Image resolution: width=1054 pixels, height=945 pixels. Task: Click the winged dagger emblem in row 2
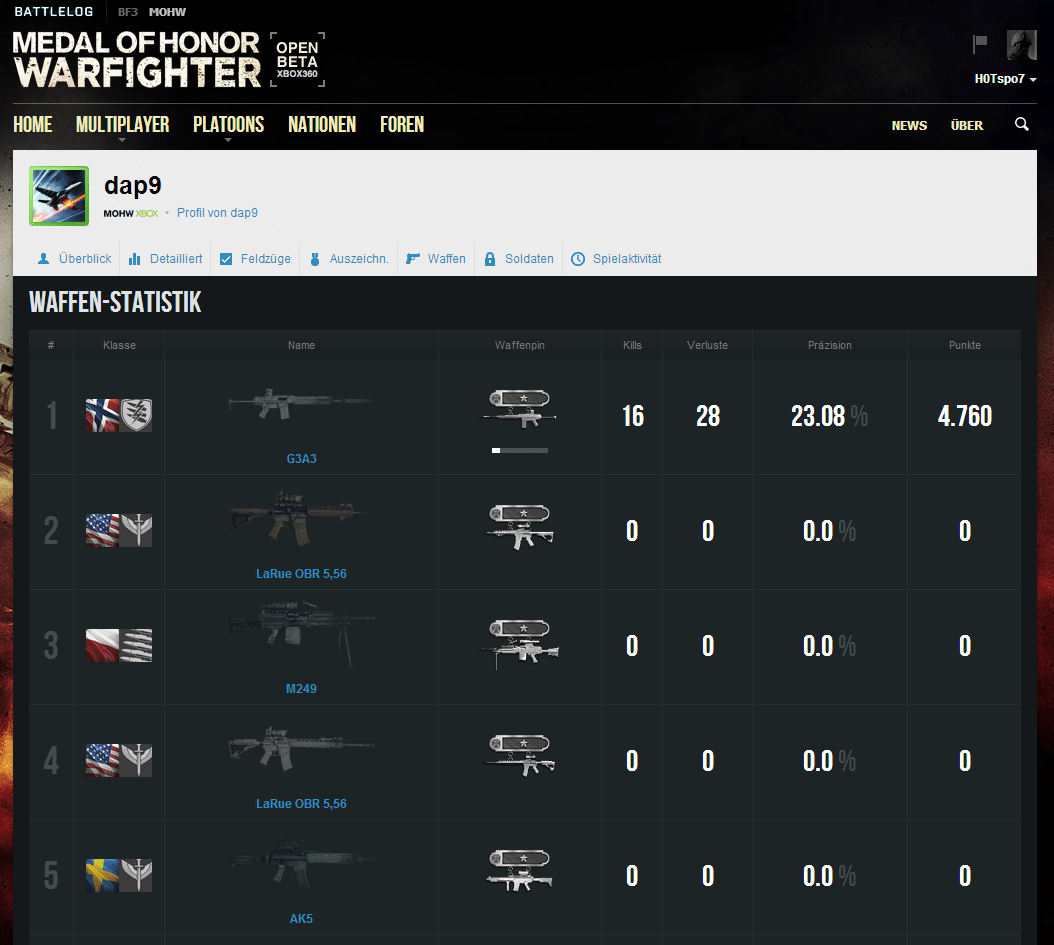tap(136, 530)
